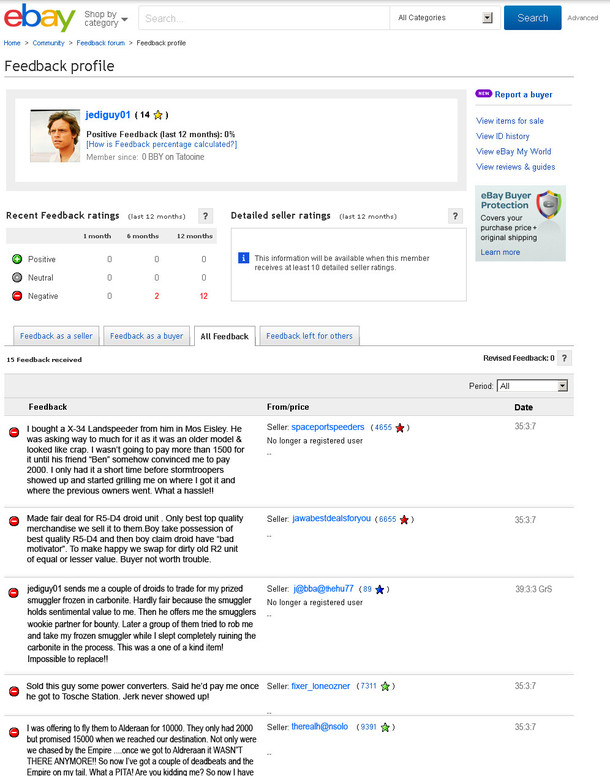Screen dimensions: 610x776
Task: Switch to Feedback as a seller tab
Action: [56, 336]
